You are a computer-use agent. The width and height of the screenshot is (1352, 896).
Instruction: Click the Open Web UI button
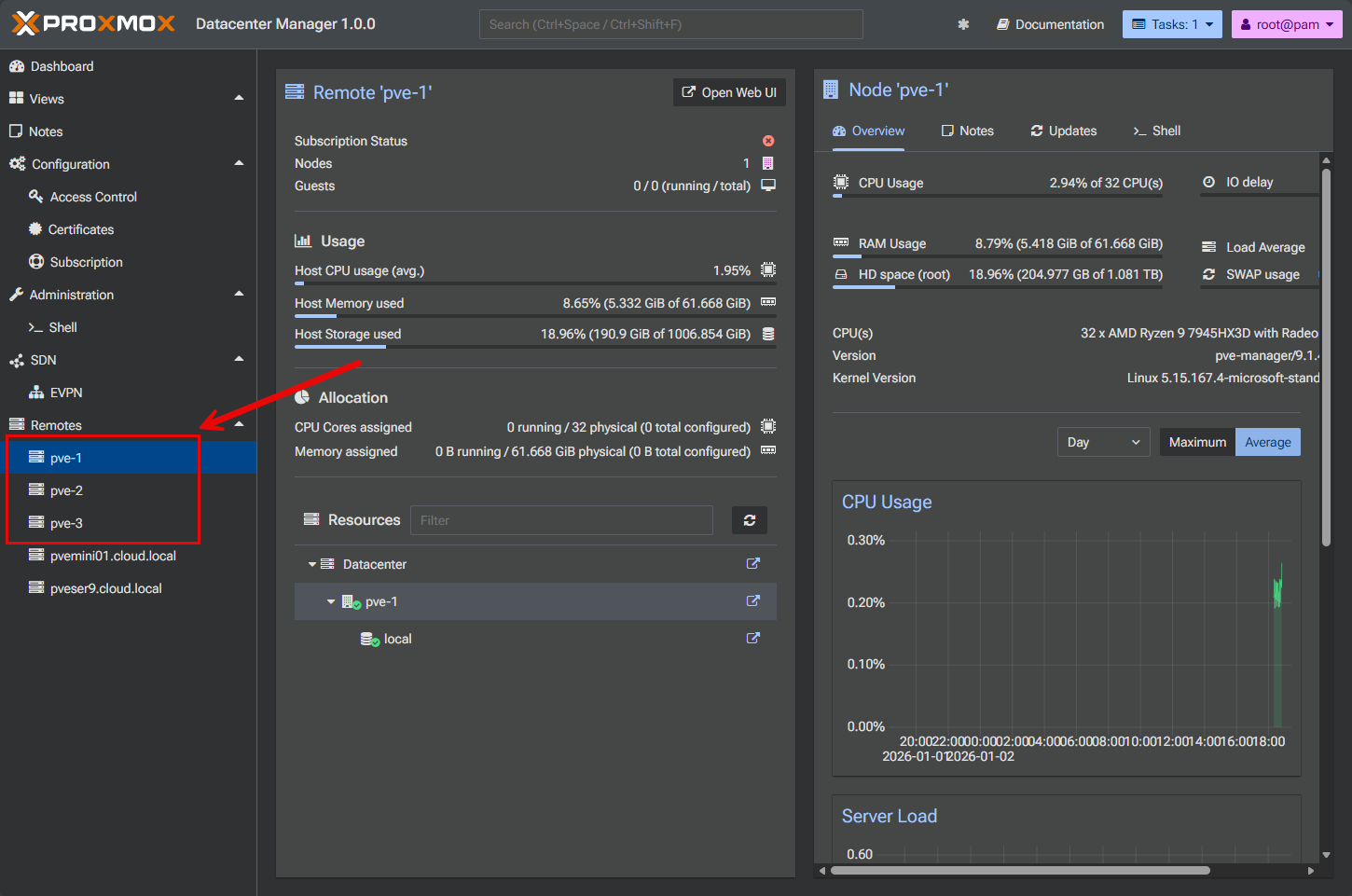click(729, 92)
